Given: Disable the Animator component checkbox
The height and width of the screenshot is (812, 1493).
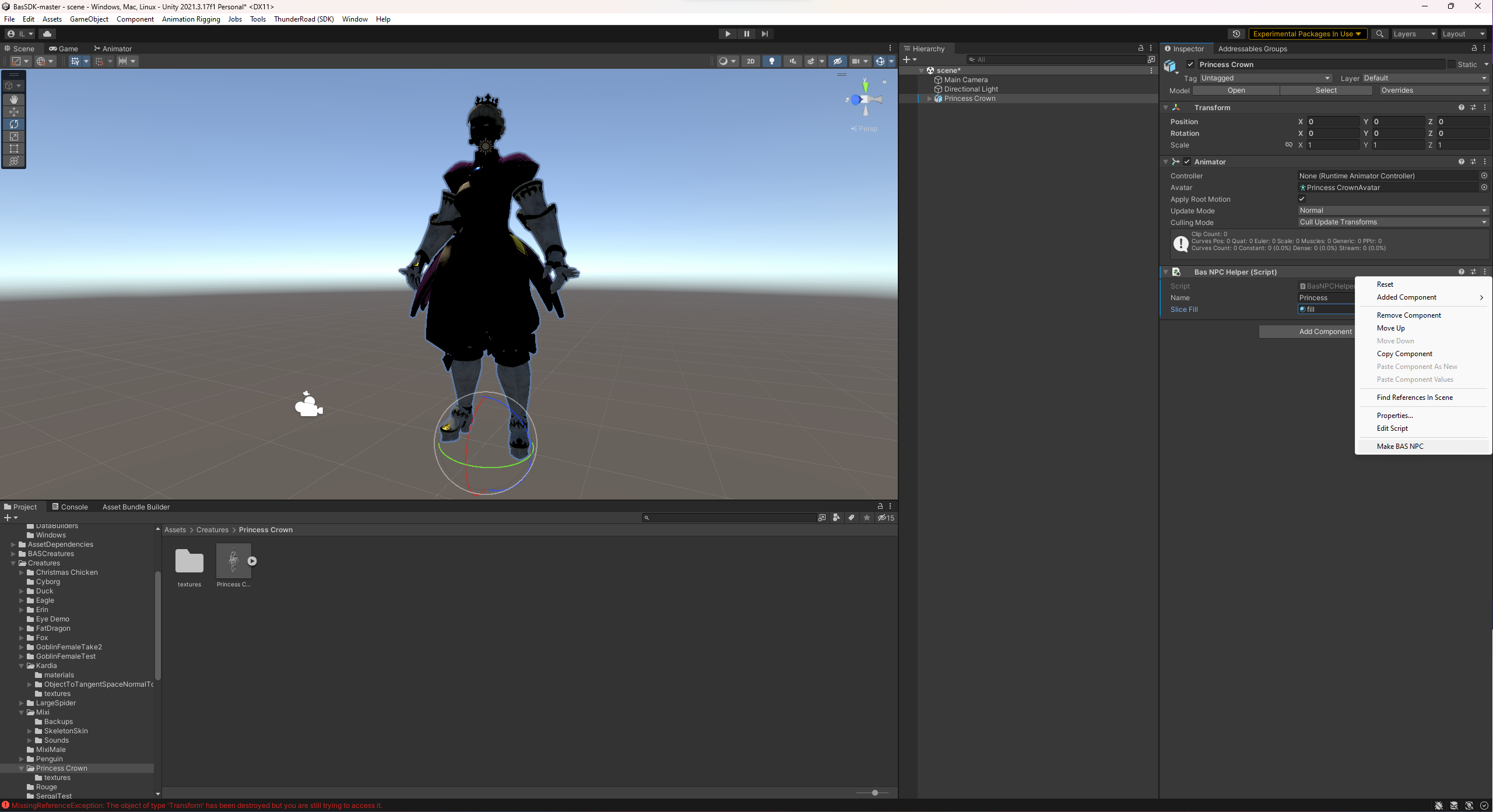Looking at the screenshot, I should point(1187,161).
